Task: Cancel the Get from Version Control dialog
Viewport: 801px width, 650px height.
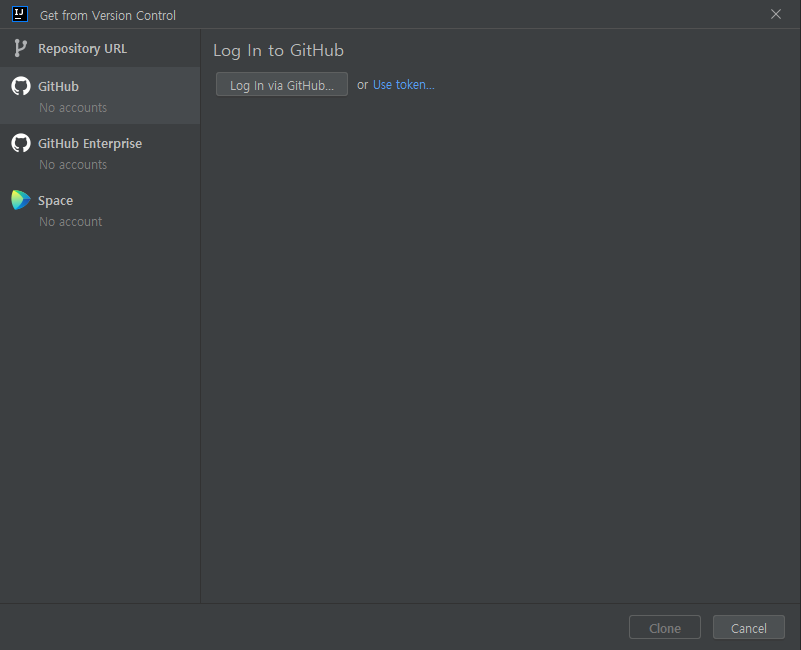Action: tap(748, 628)
